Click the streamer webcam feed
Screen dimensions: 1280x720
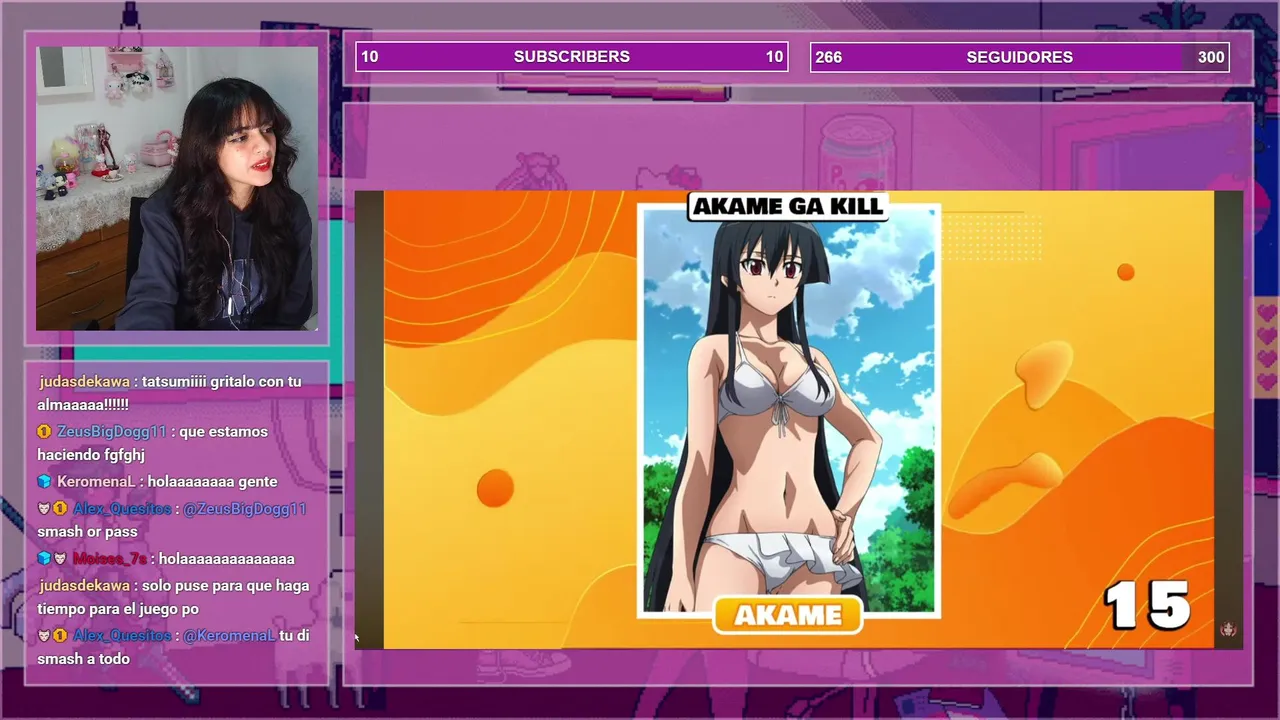coord(177,188)
